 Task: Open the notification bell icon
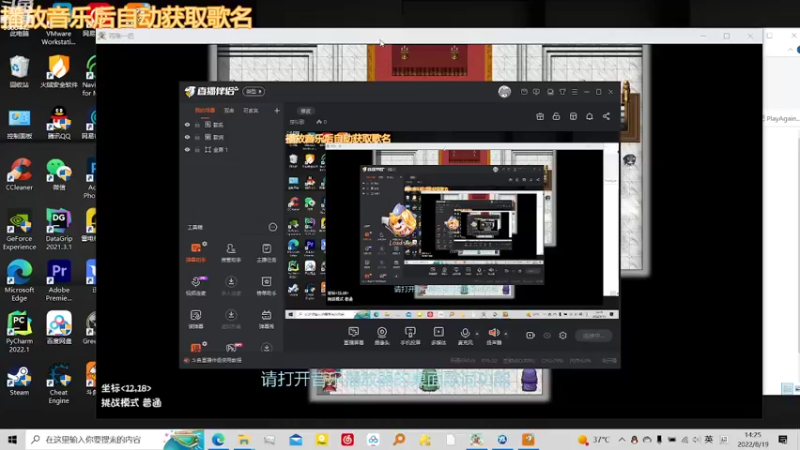(589, 116)
